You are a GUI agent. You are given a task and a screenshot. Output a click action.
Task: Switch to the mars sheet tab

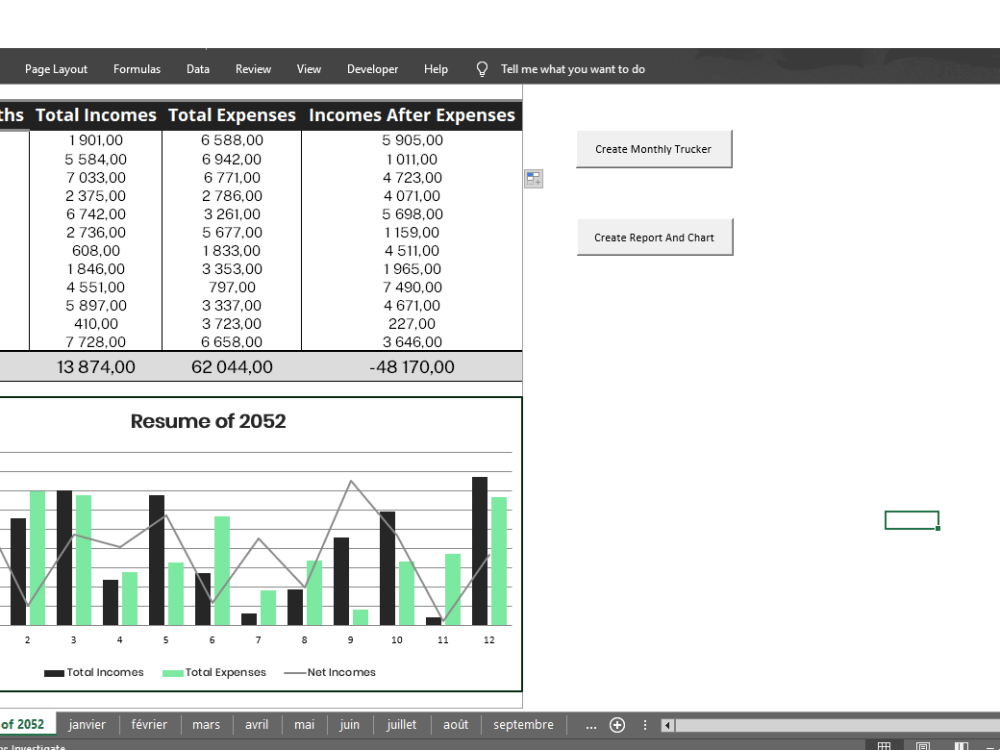(206, 724)
